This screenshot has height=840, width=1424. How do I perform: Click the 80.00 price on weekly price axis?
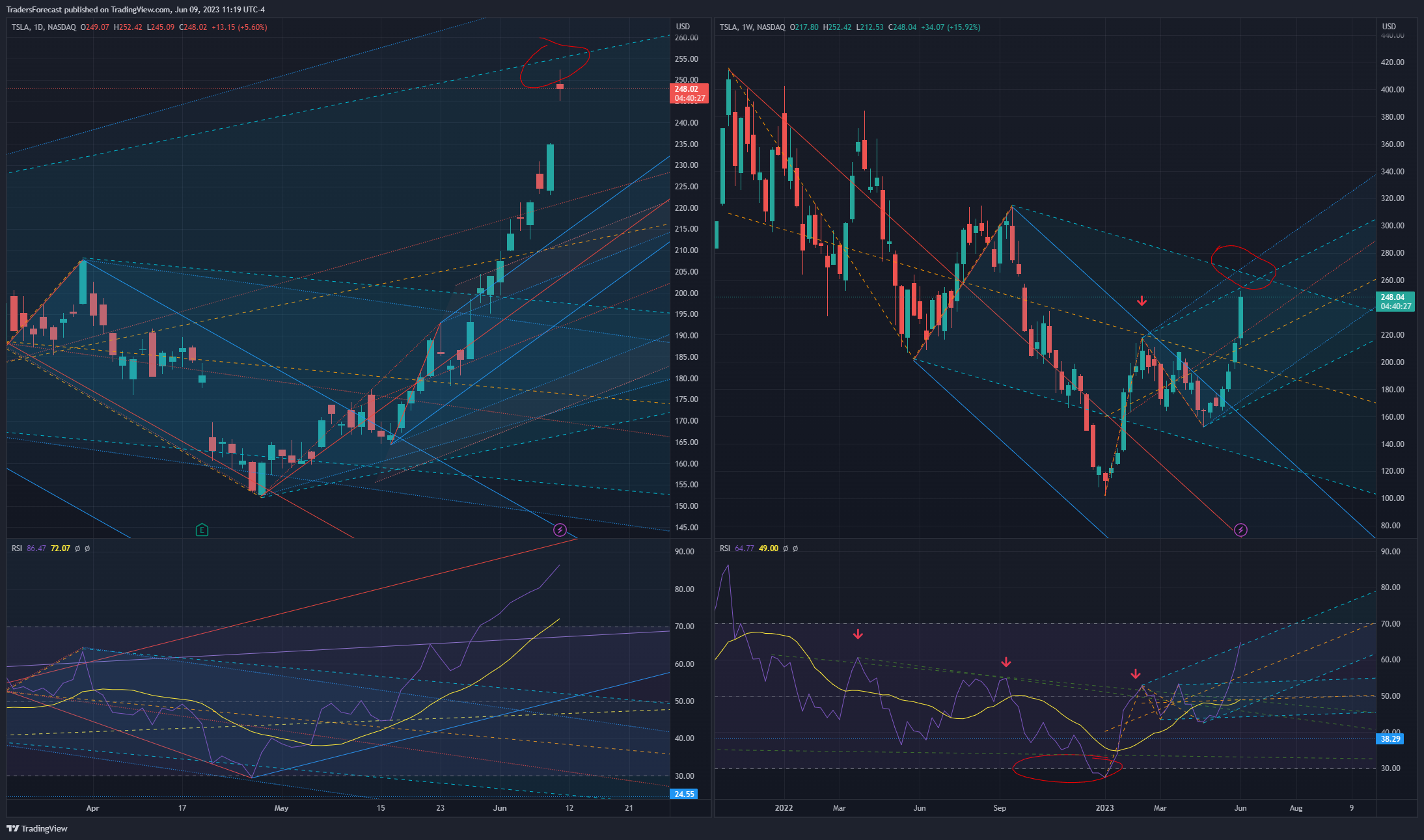pyautogui.click(x=1391, y=526)
